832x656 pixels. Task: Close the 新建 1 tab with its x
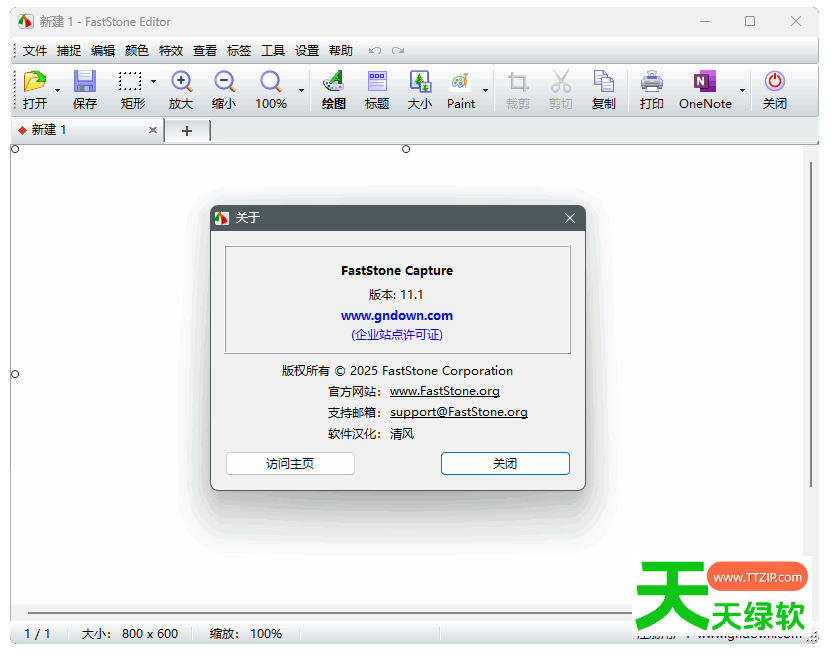[x=153, y=130]
